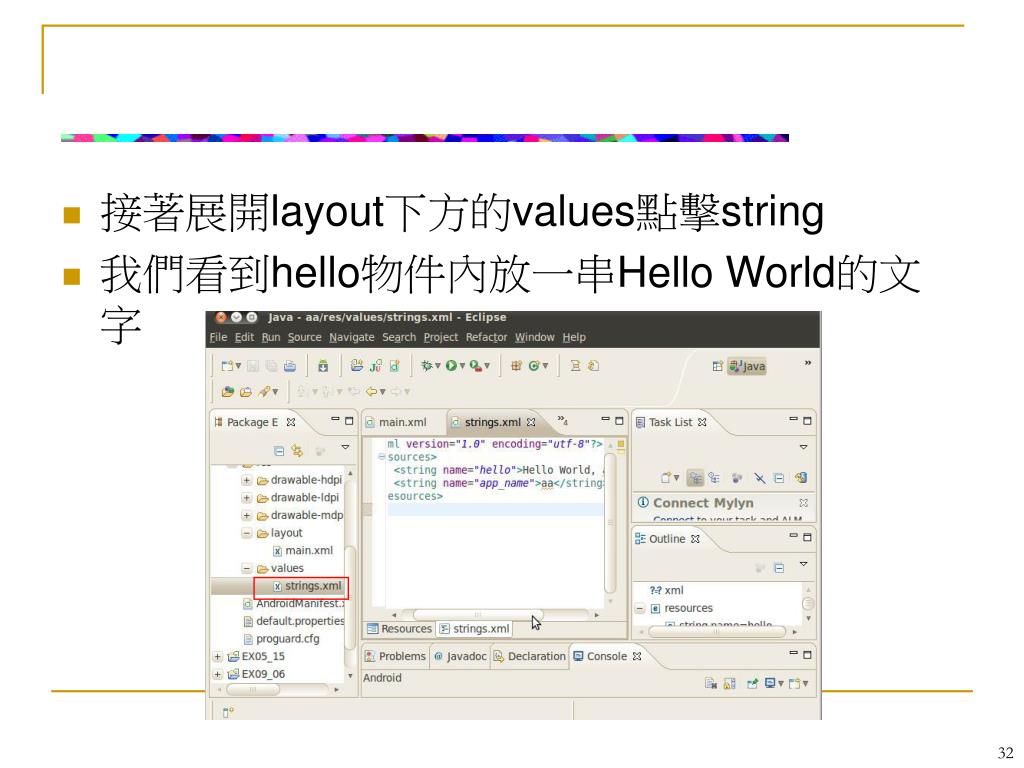Show more perspectives chevron

tap(808, 362)
